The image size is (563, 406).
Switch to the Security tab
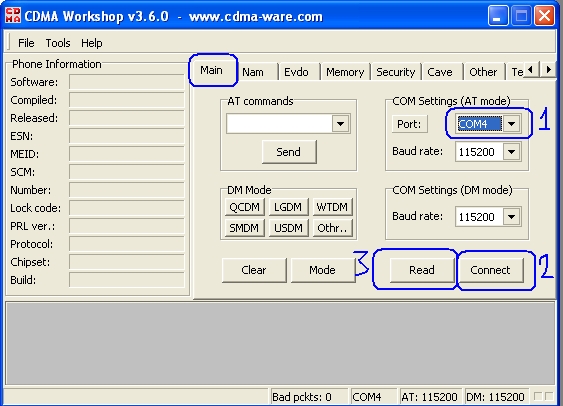(396, 72)
